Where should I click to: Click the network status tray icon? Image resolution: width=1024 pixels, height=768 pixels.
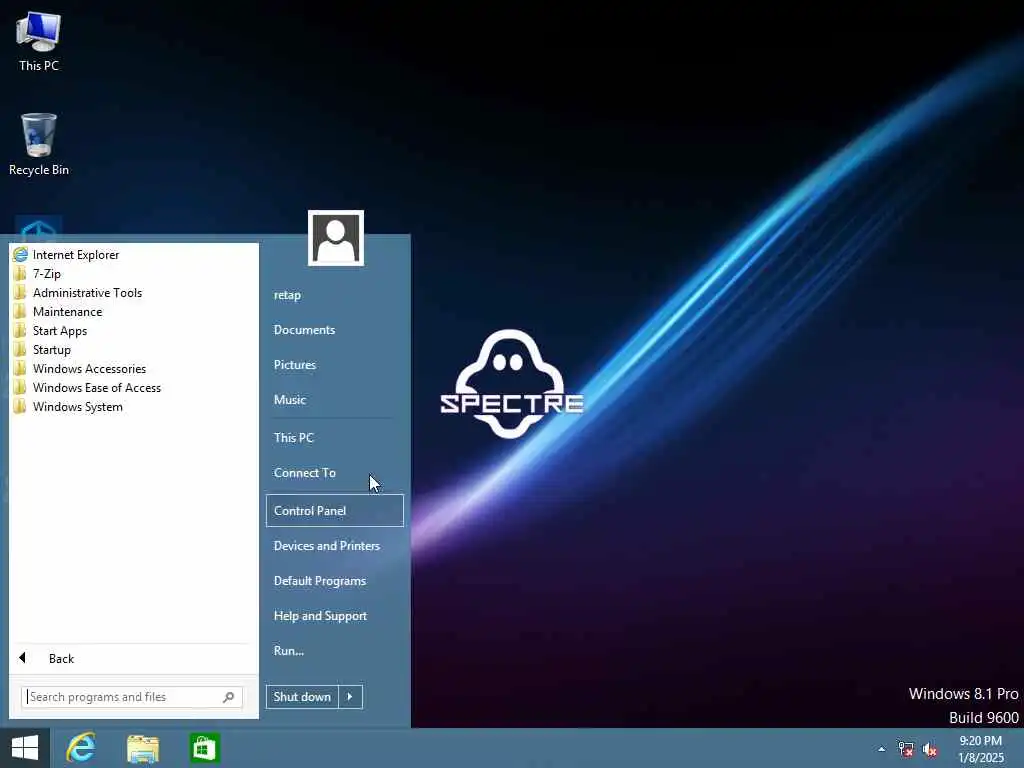tap(906, 749)
